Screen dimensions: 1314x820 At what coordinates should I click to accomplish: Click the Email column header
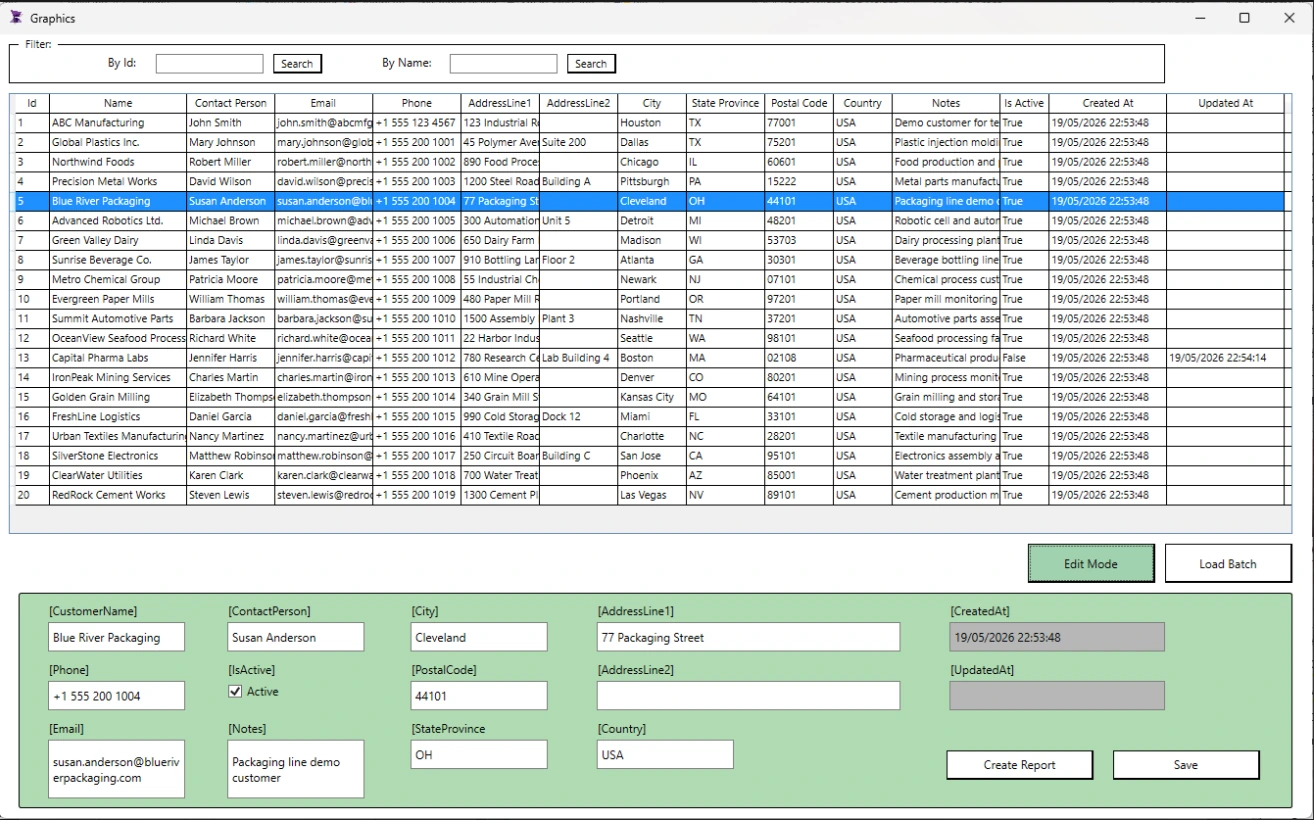324,103
